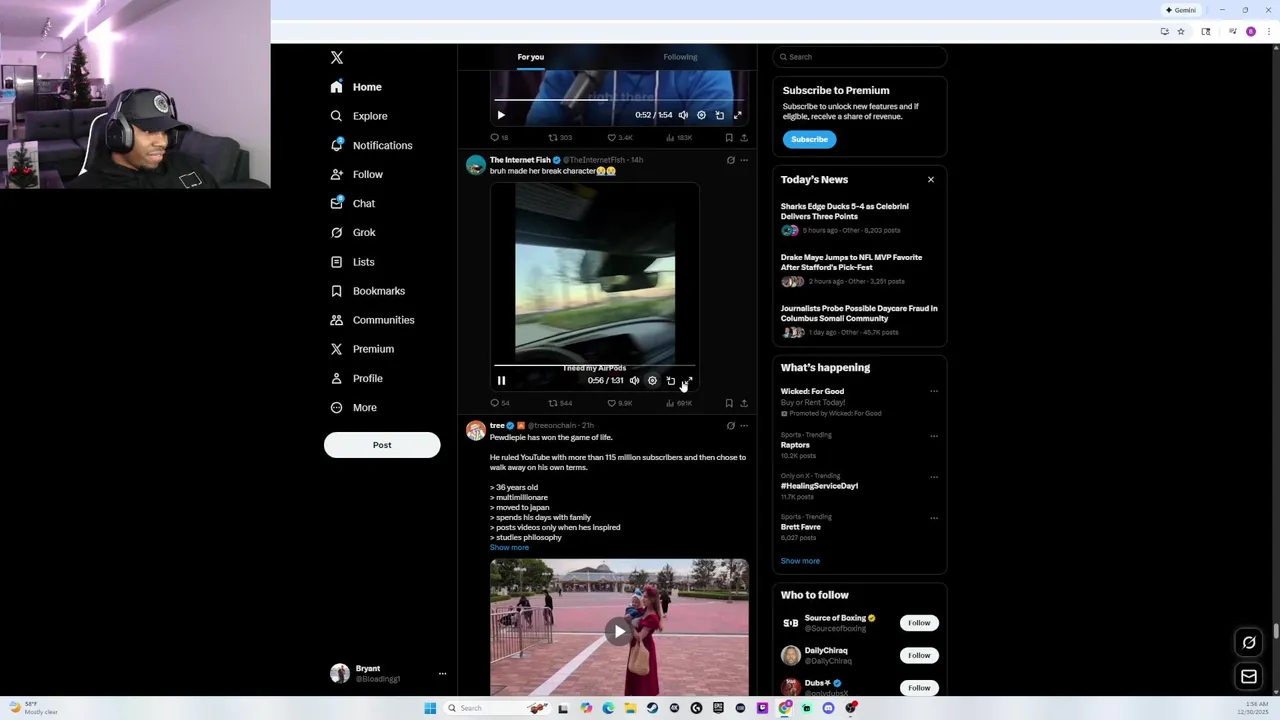Click the Subscribe button for Premium

(809, 139)
